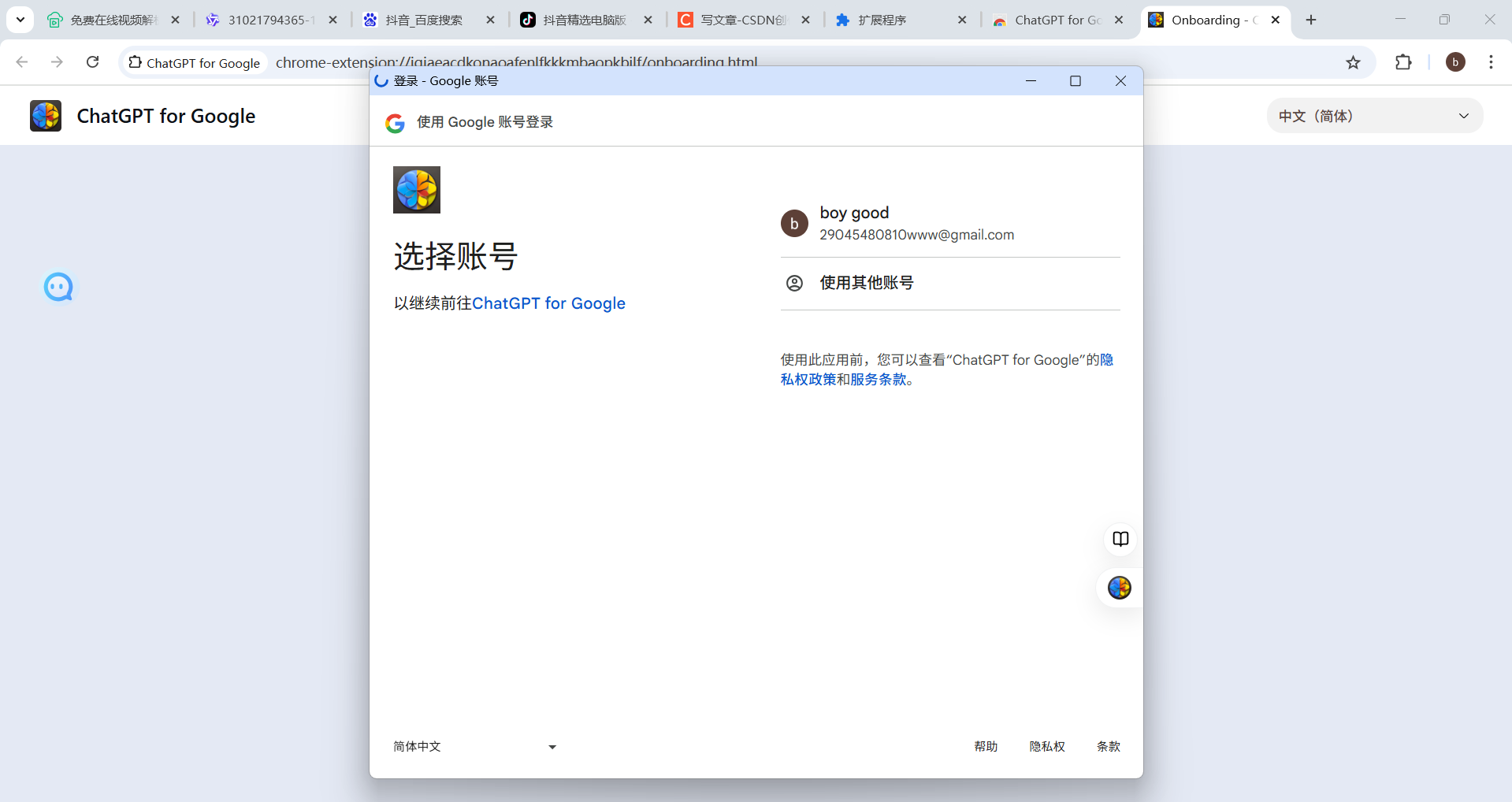Select the boy good account

click(950, 224)
